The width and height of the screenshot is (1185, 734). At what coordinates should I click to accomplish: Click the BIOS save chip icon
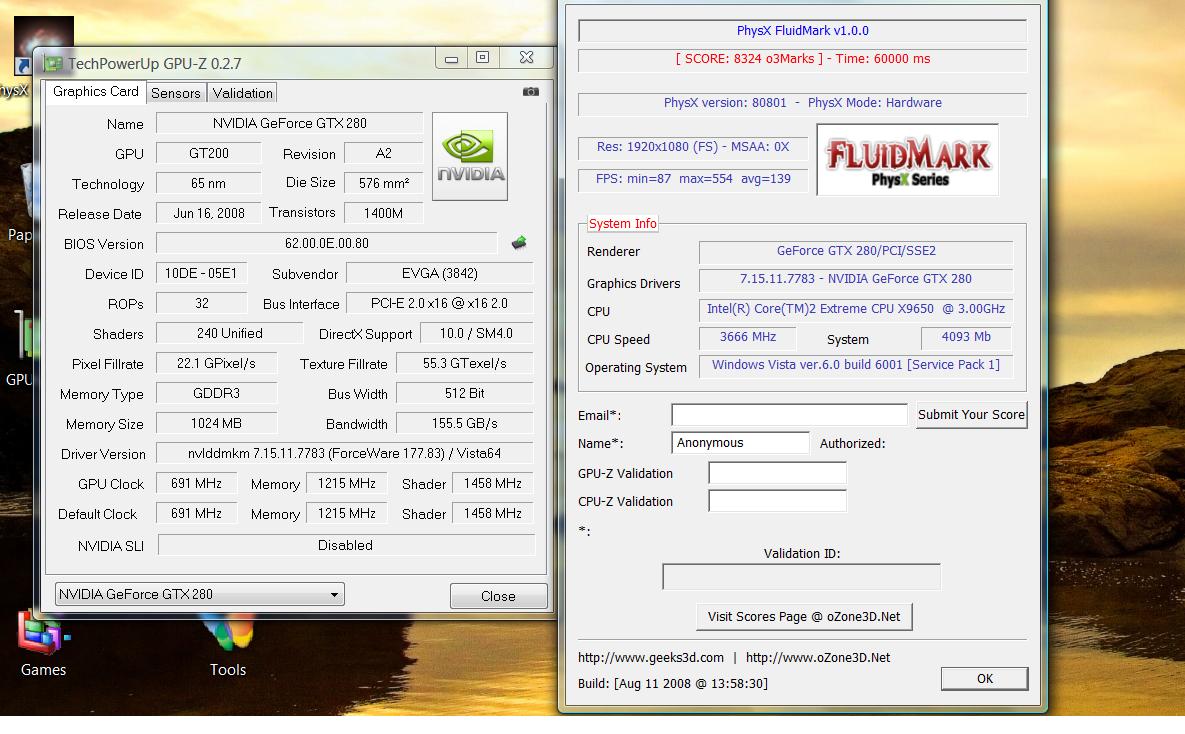[519, 243]
